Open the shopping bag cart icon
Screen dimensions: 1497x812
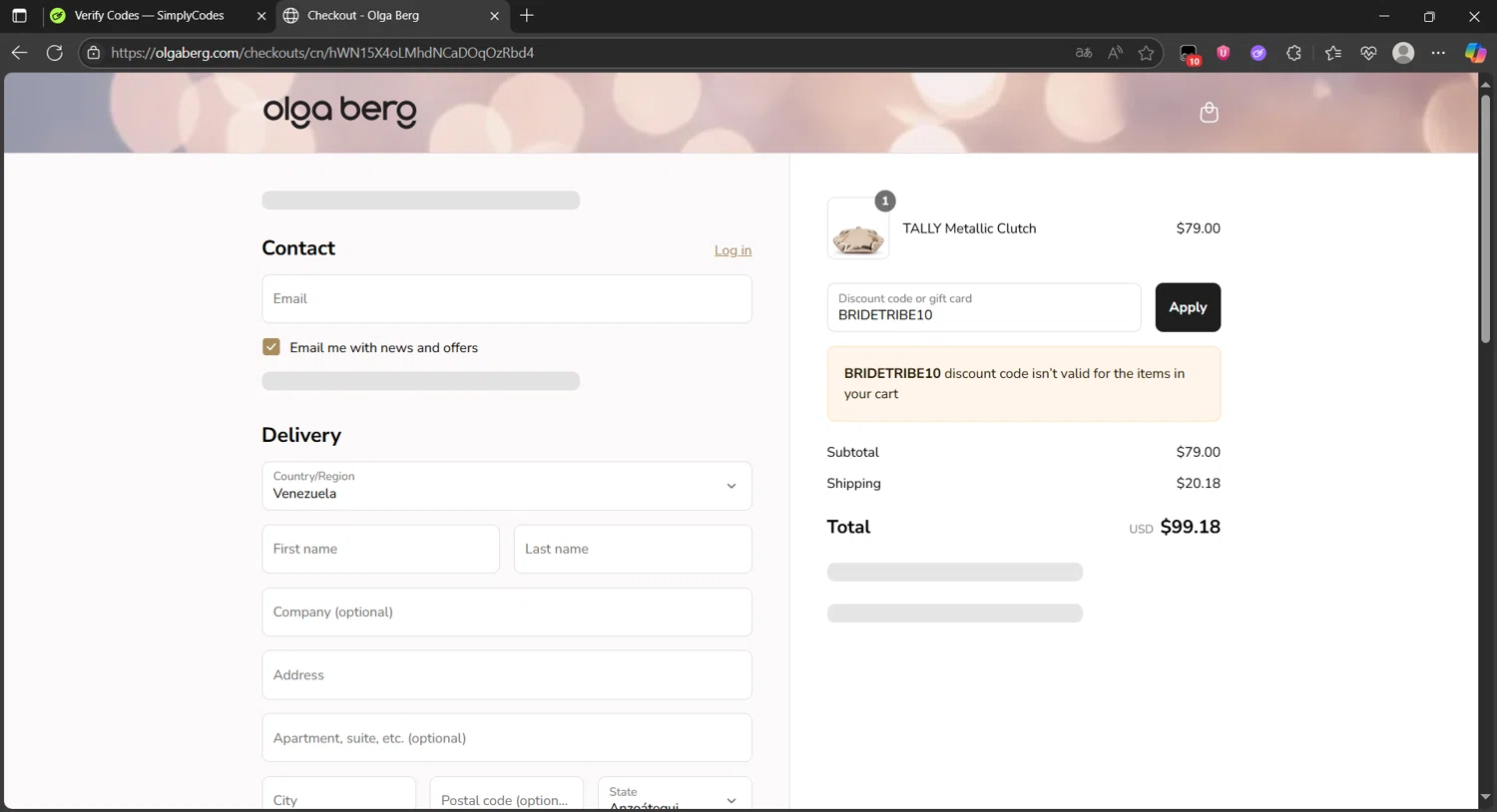(1209, 112)
